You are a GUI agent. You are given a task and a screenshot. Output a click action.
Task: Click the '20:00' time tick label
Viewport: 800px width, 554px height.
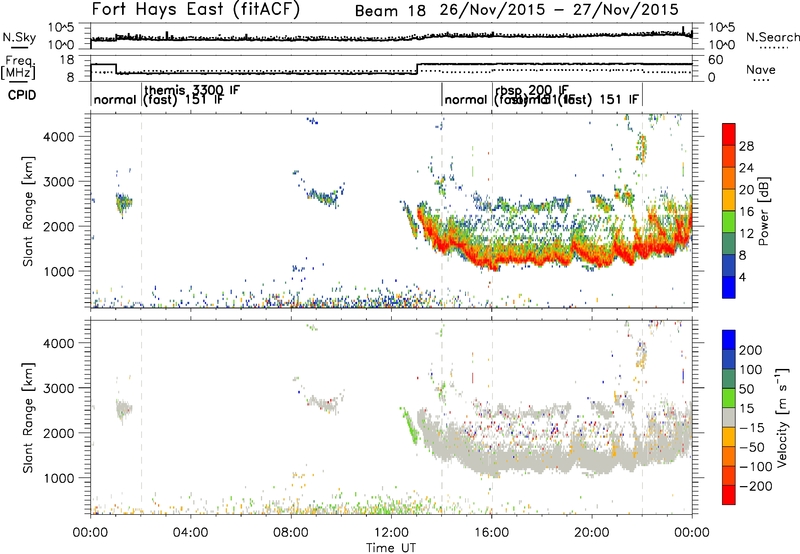pos(592,533)
